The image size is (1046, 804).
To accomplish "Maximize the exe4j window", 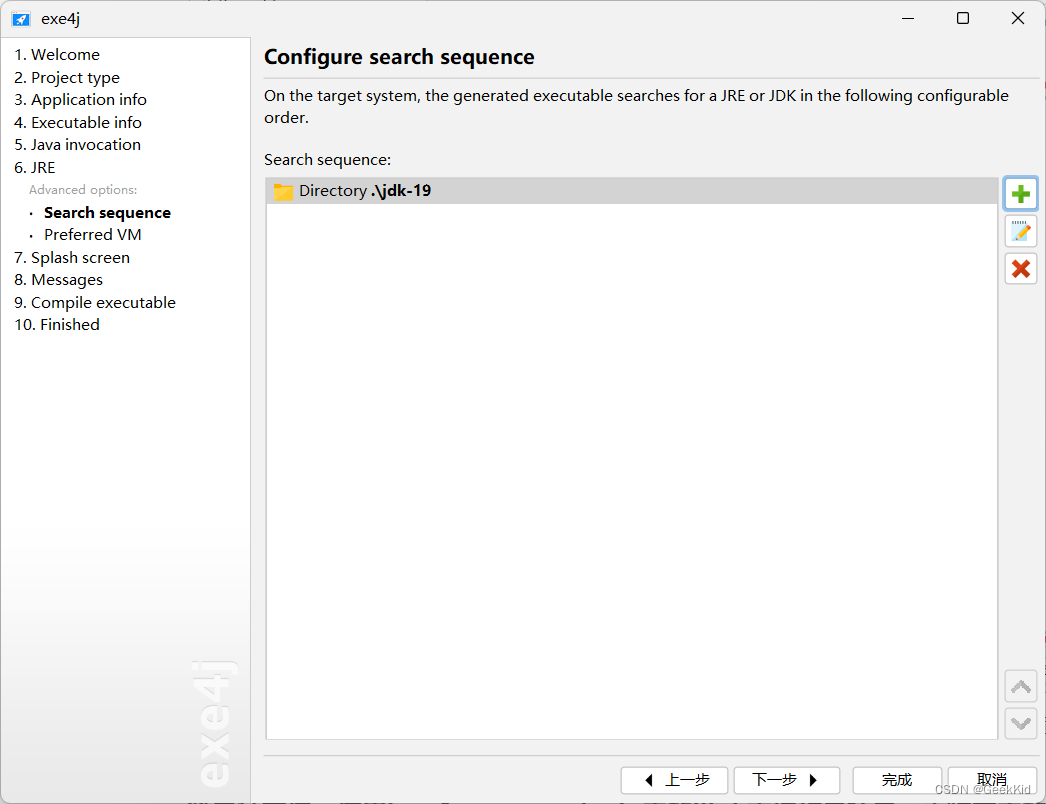I will click(963, 19).
